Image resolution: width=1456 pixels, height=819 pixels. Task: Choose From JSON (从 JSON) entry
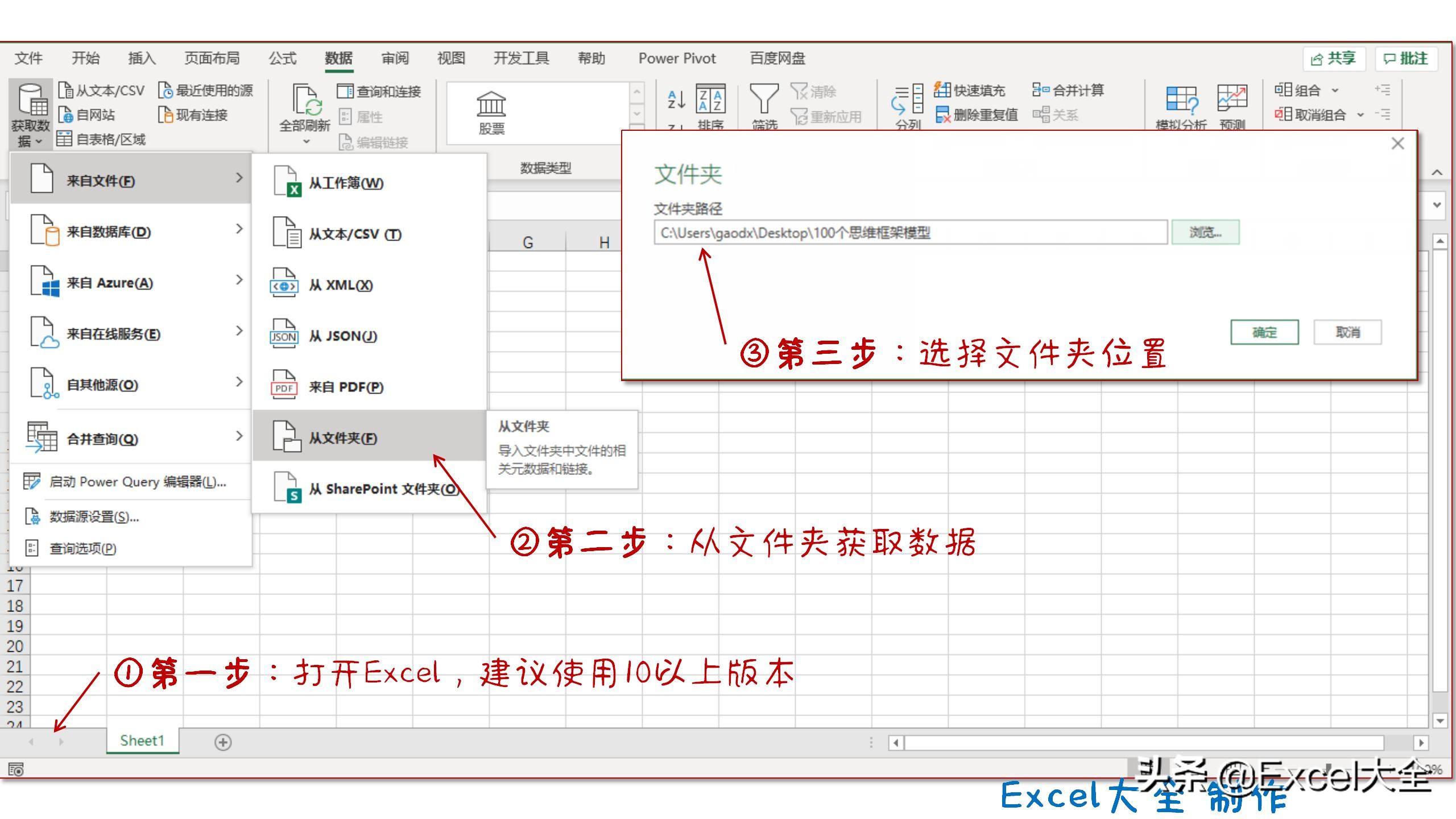[370, 336]
